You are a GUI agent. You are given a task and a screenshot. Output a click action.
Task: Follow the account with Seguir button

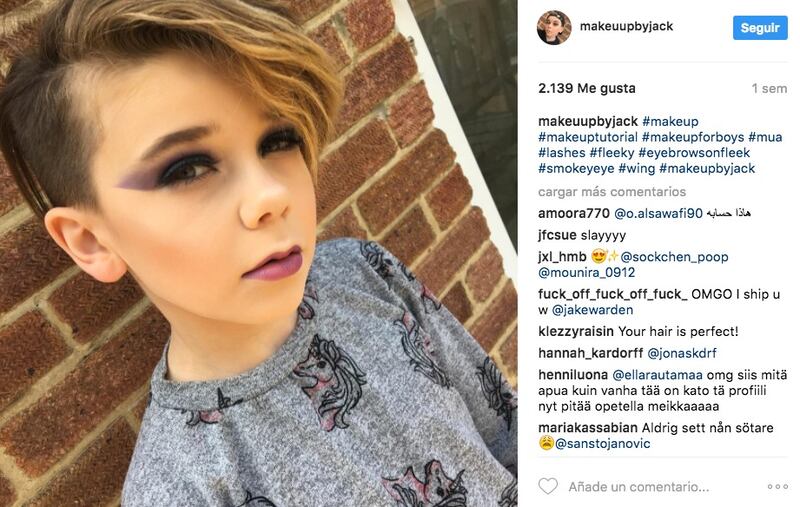tap(760, 28)
